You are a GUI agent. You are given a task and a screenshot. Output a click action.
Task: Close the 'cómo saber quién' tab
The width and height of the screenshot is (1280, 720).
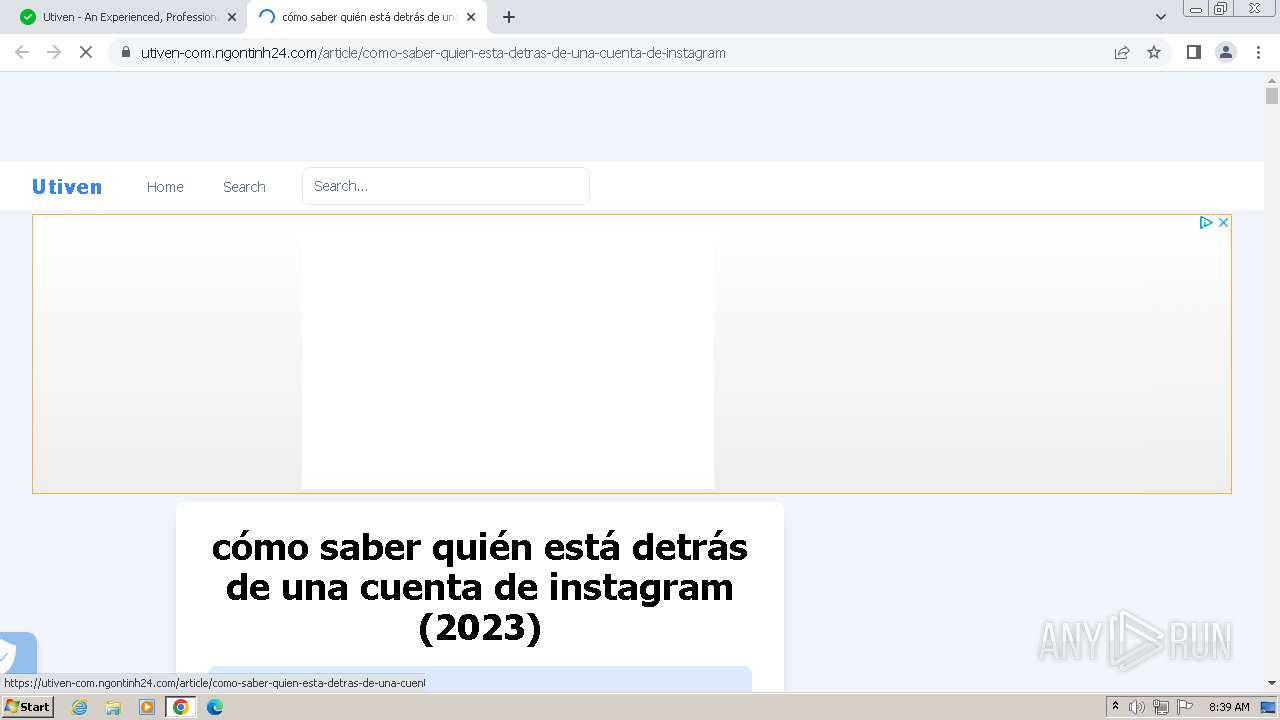[x=471, y=17]
